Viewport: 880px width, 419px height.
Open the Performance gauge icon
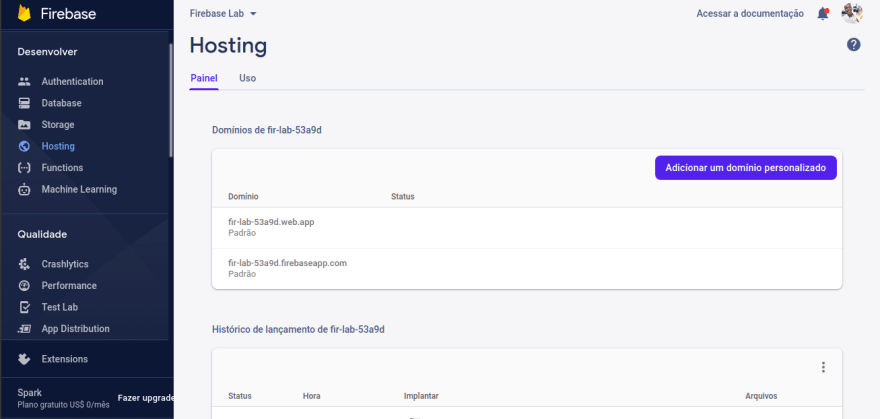point(24,286)
